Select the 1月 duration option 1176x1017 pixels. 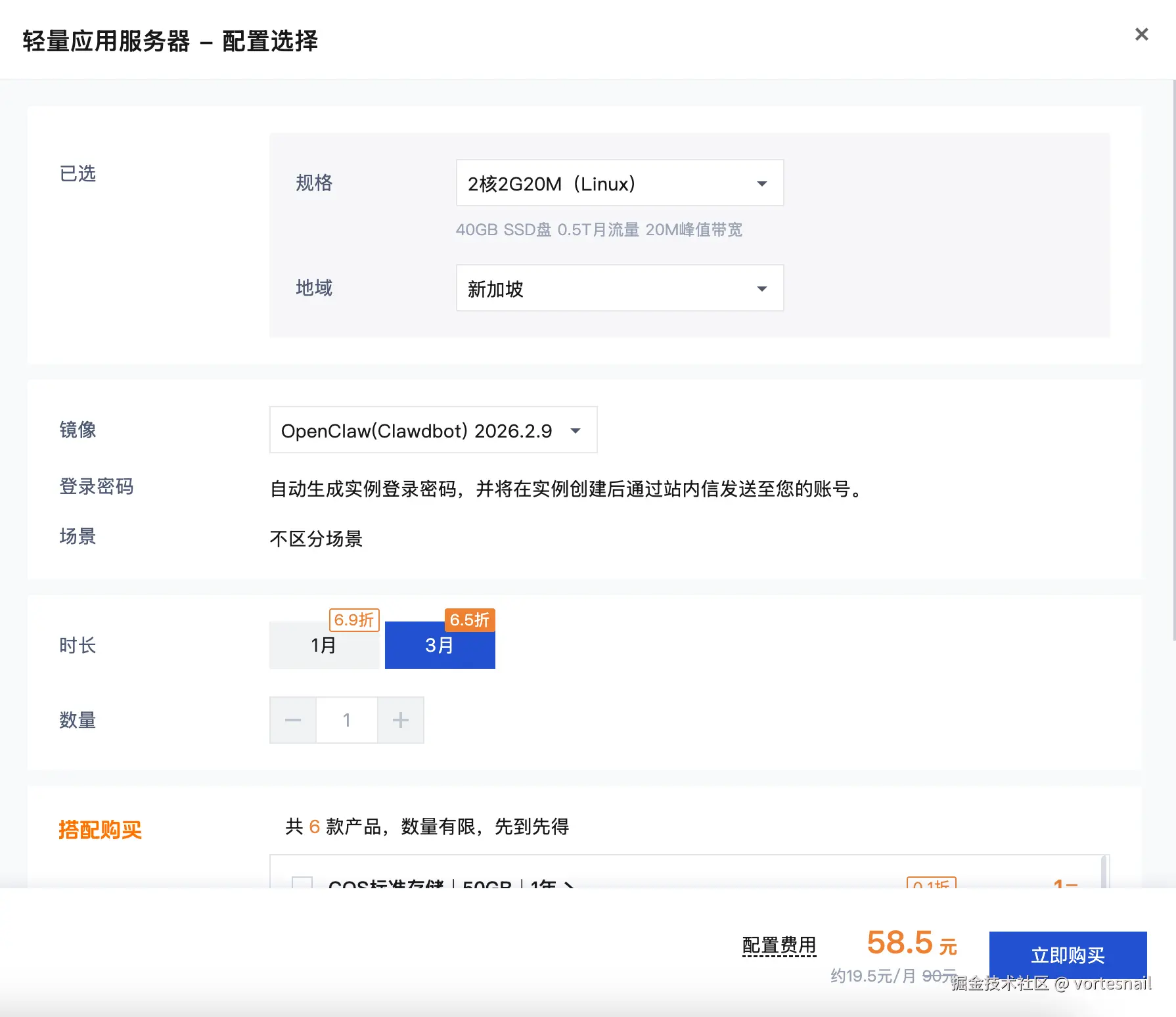coord(325,645)
